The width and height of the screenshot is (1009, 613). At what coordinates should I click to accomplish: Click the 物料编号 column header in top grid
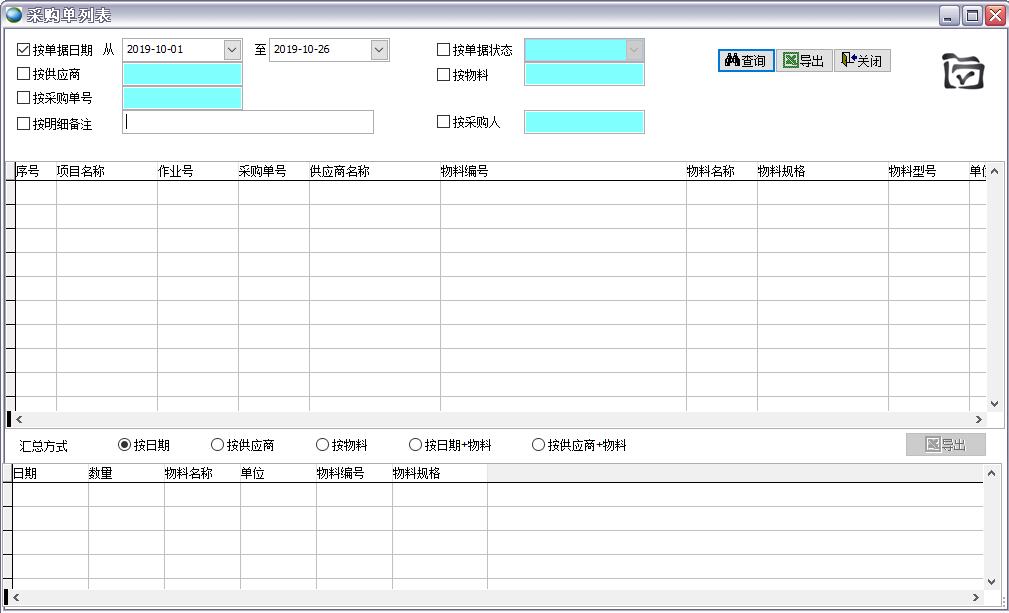(465, 171)
